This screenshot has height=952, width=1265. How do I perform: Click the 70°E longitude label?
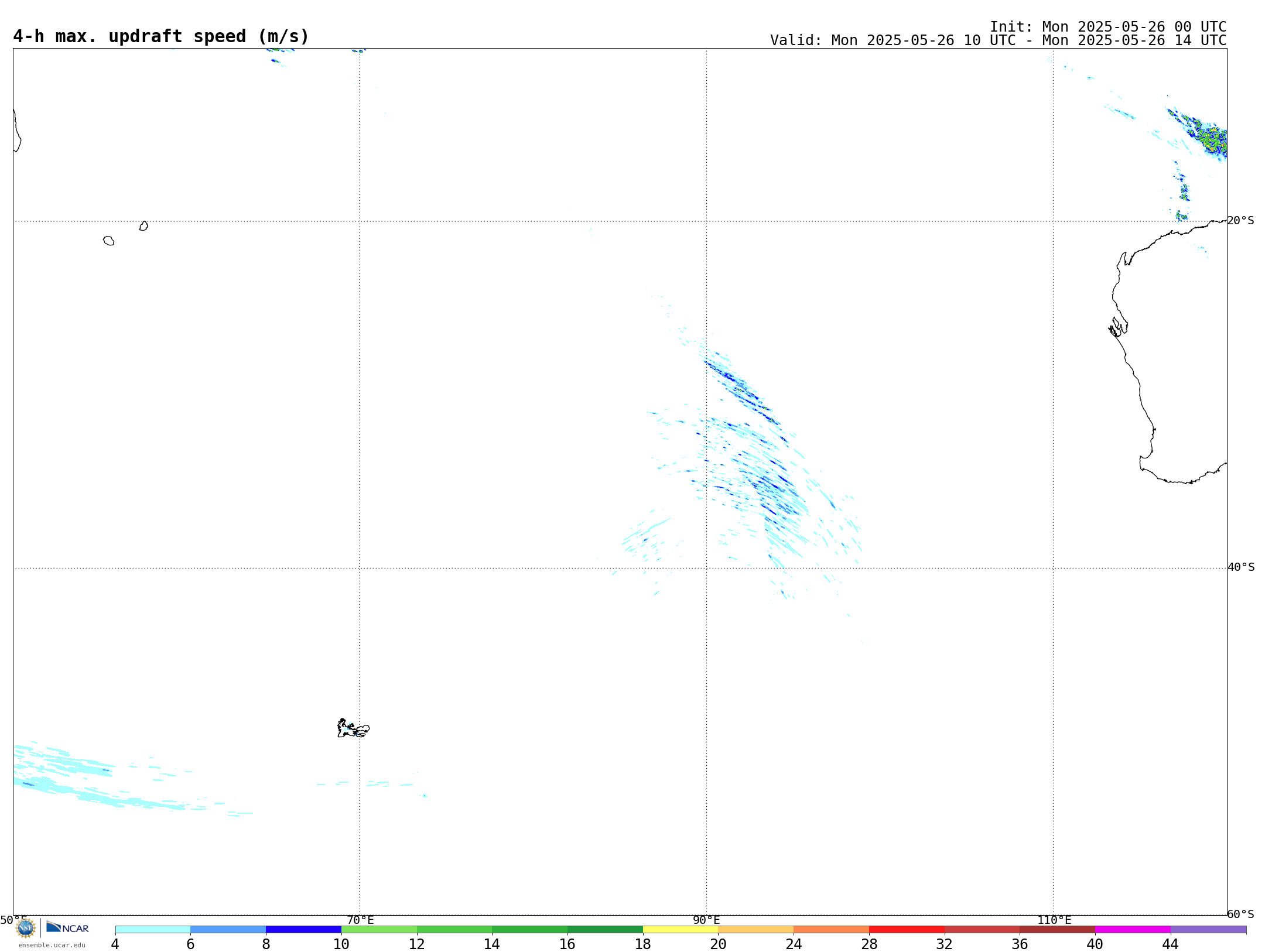[x=360, y=920]
